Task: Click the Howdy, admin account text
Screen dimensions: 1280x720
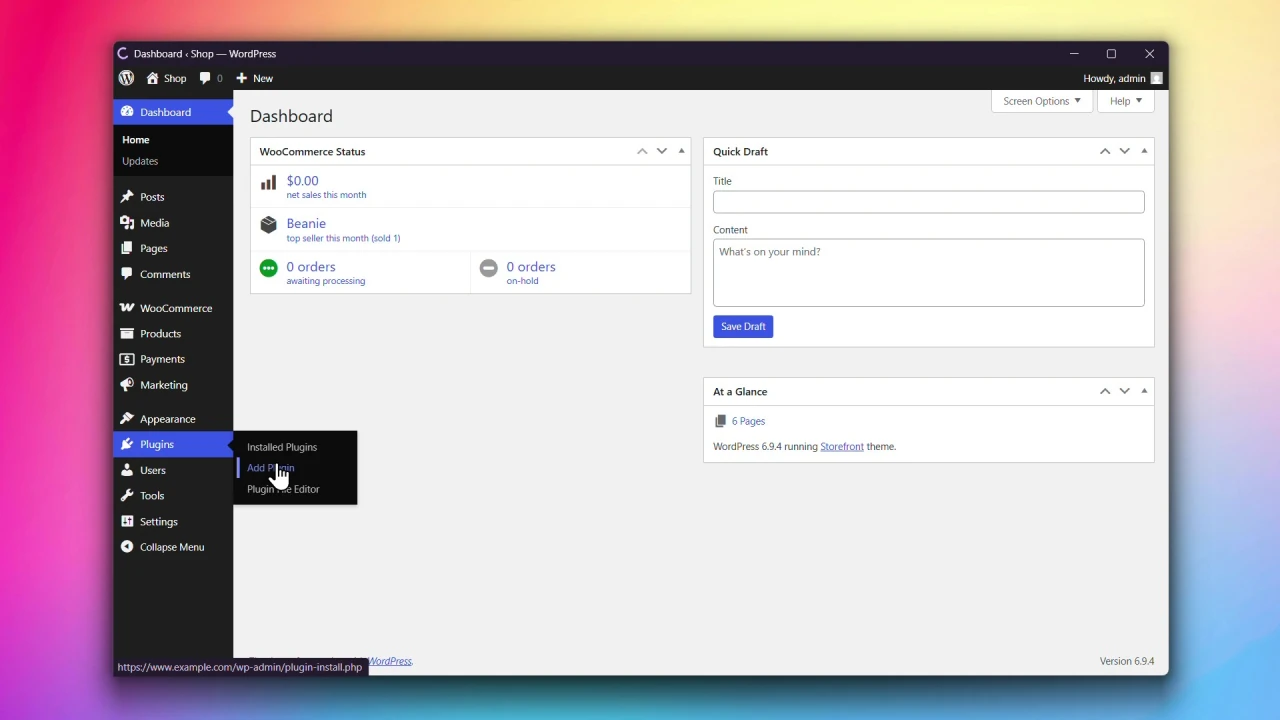Action: [1114, 78]
